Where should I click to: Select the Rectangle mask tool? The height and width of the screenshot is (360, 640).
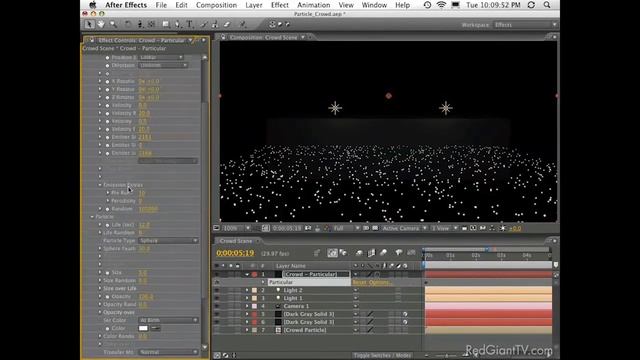click(x=166, y=24)
